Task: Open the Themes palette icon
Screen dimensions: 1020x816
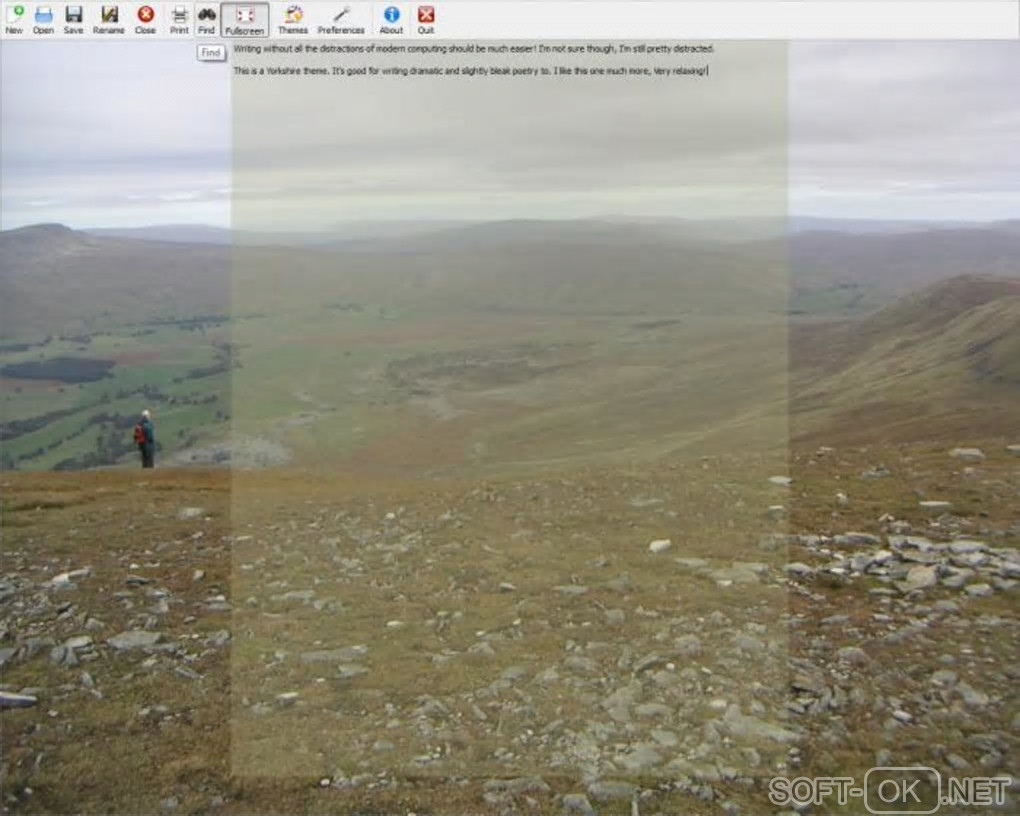Action: coord(293,20)
